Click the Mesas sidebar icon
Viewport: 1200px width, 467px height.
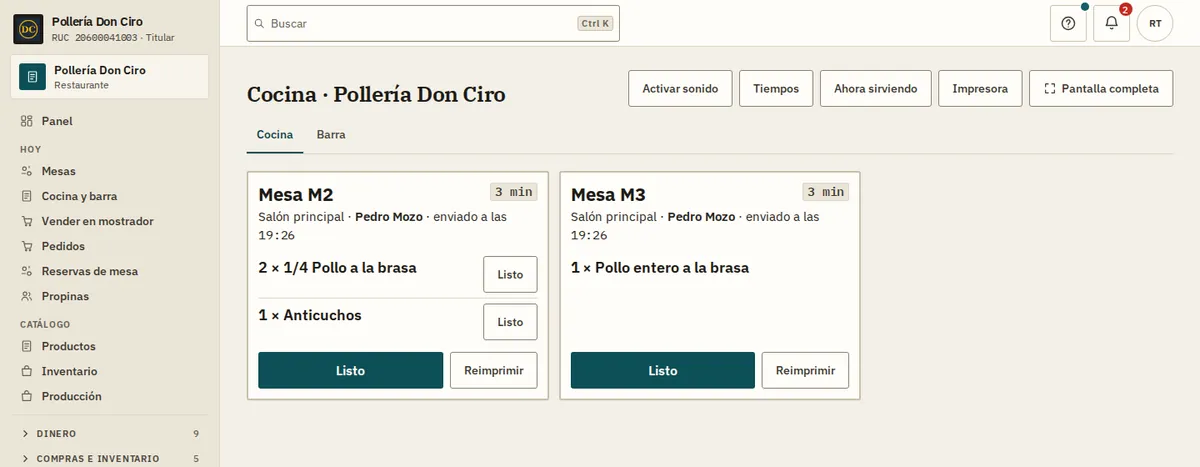[27, 171]
